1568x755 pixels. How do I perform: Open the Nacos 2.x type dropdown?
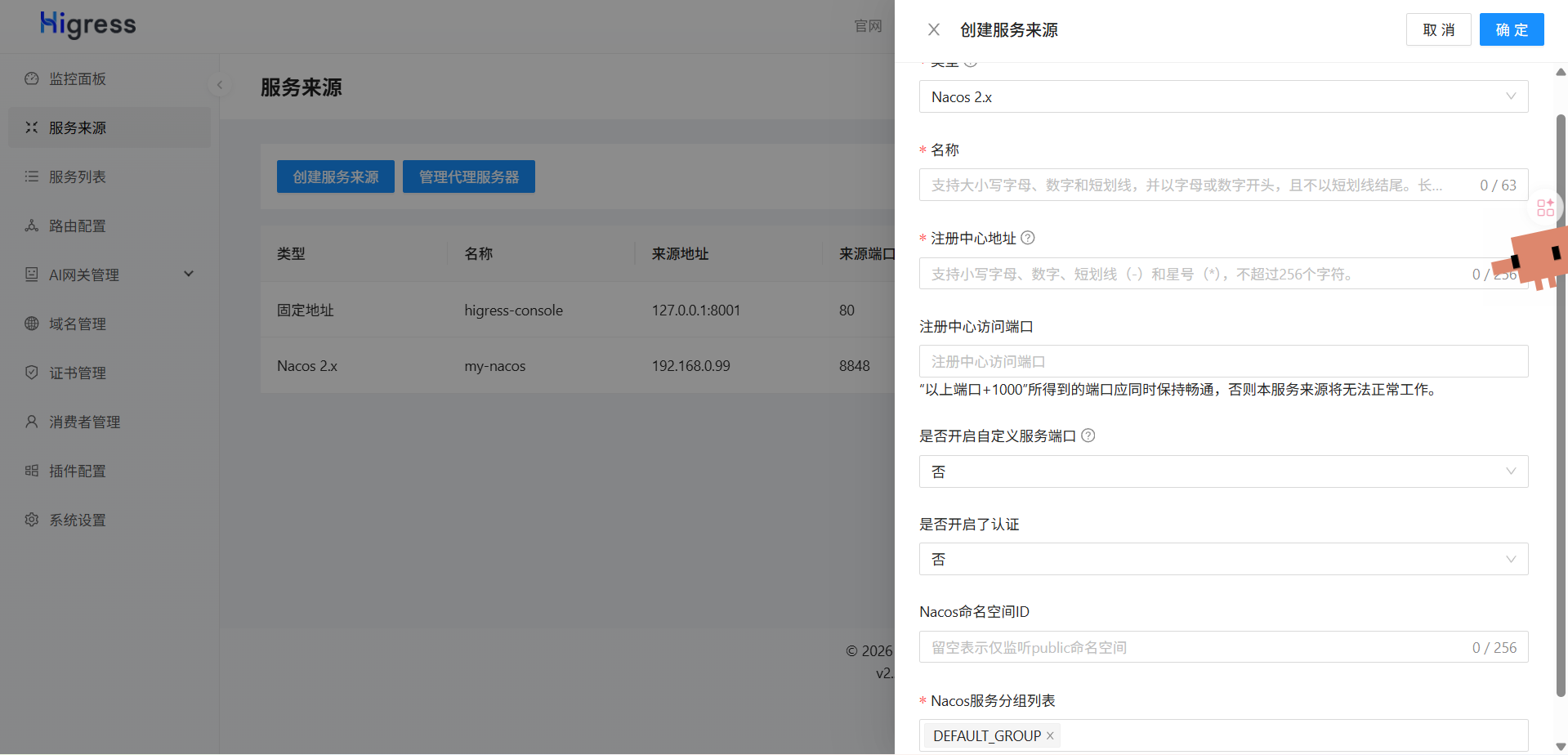1223,96
